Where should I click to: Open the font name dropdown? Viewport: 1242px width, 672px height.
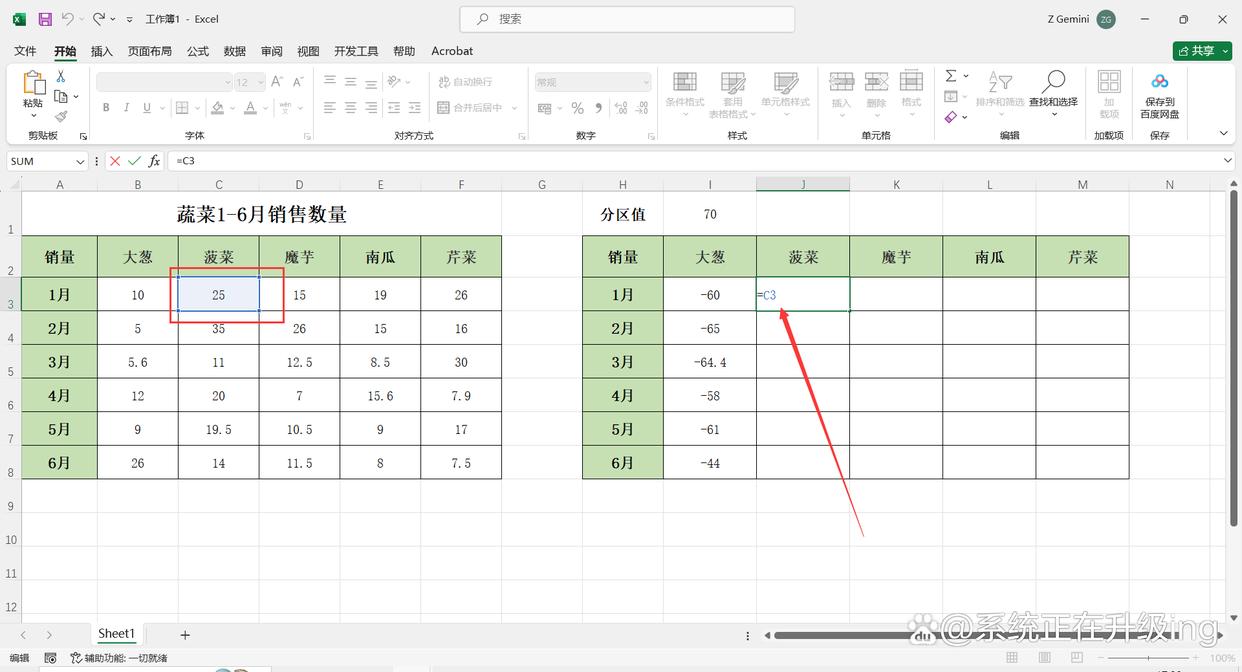[x=227, y=82]
